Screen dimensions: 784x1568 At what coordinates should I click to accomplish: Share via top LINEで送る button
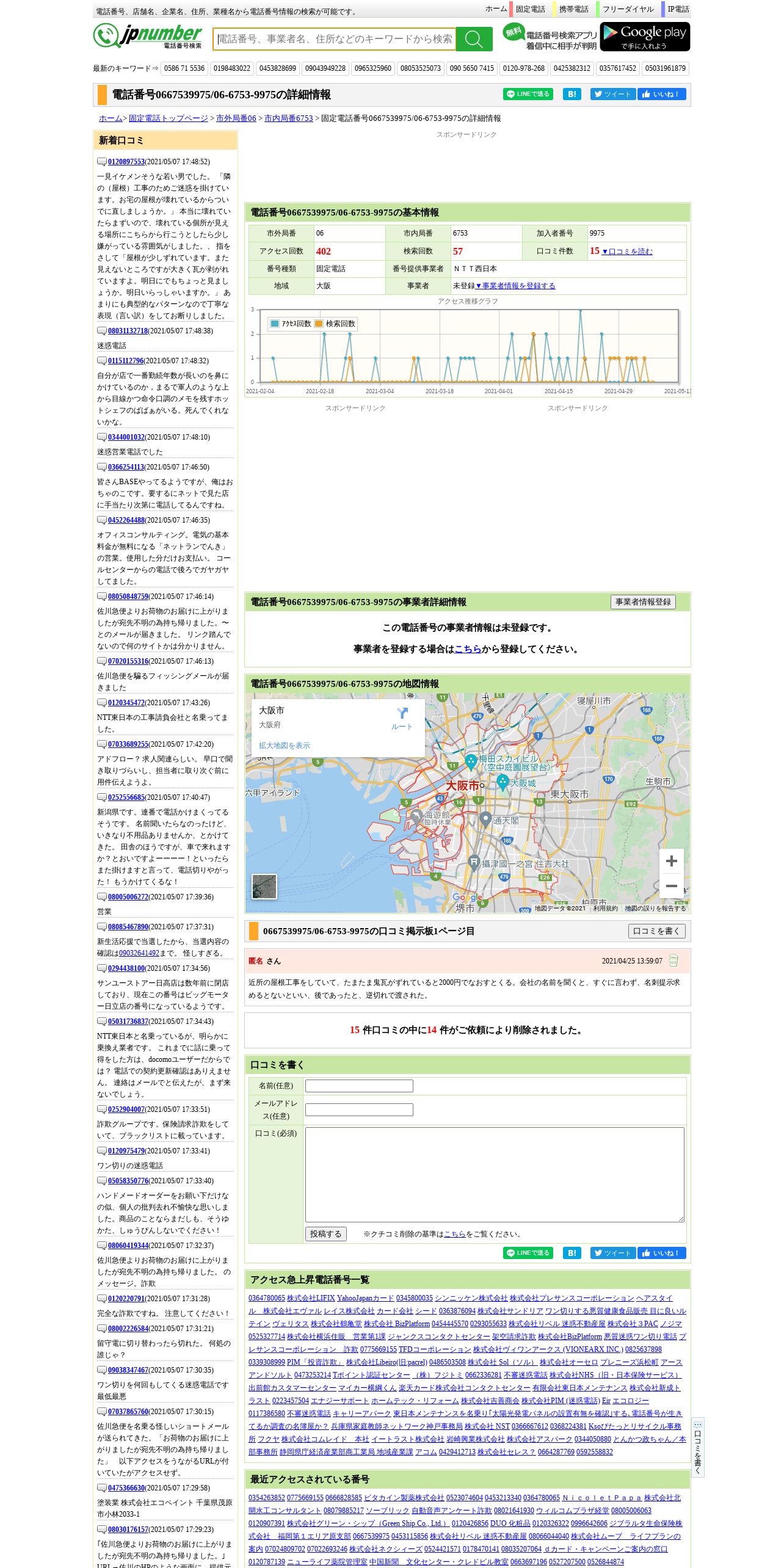click(528, 94)
